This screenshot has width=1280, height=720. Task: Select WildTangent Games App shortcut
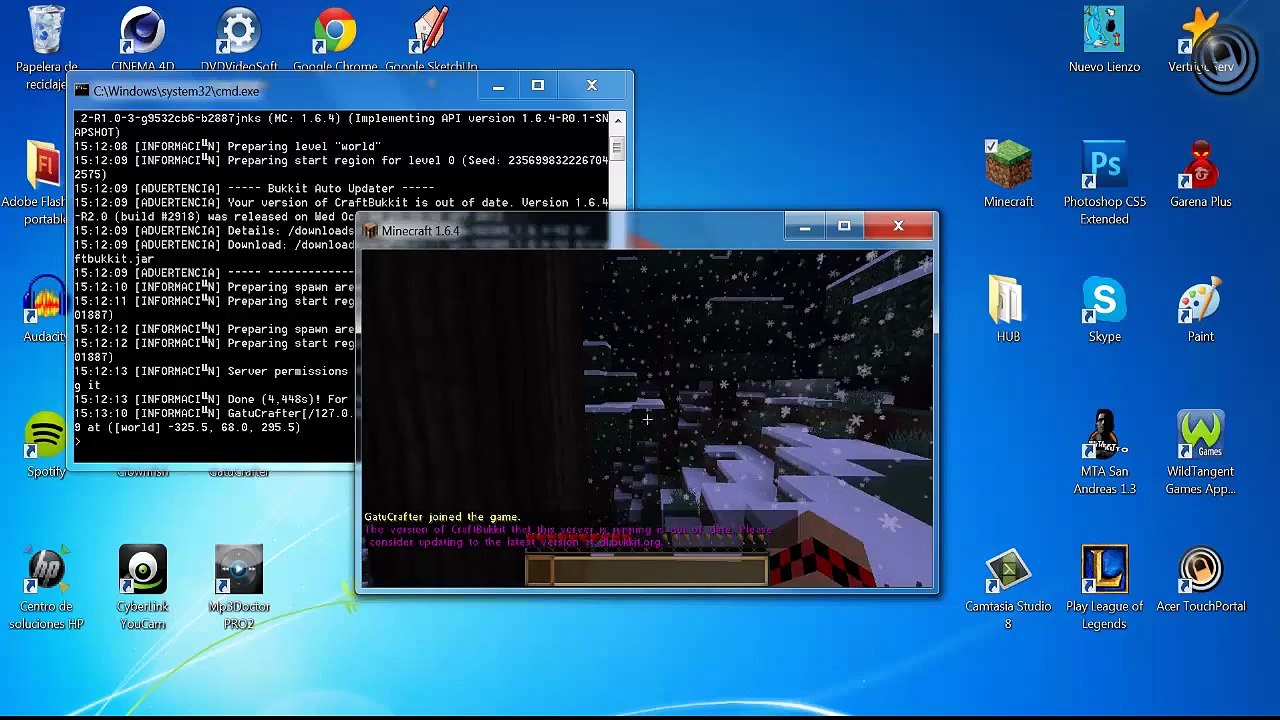pyautogui.click(x=1200, y=435)
